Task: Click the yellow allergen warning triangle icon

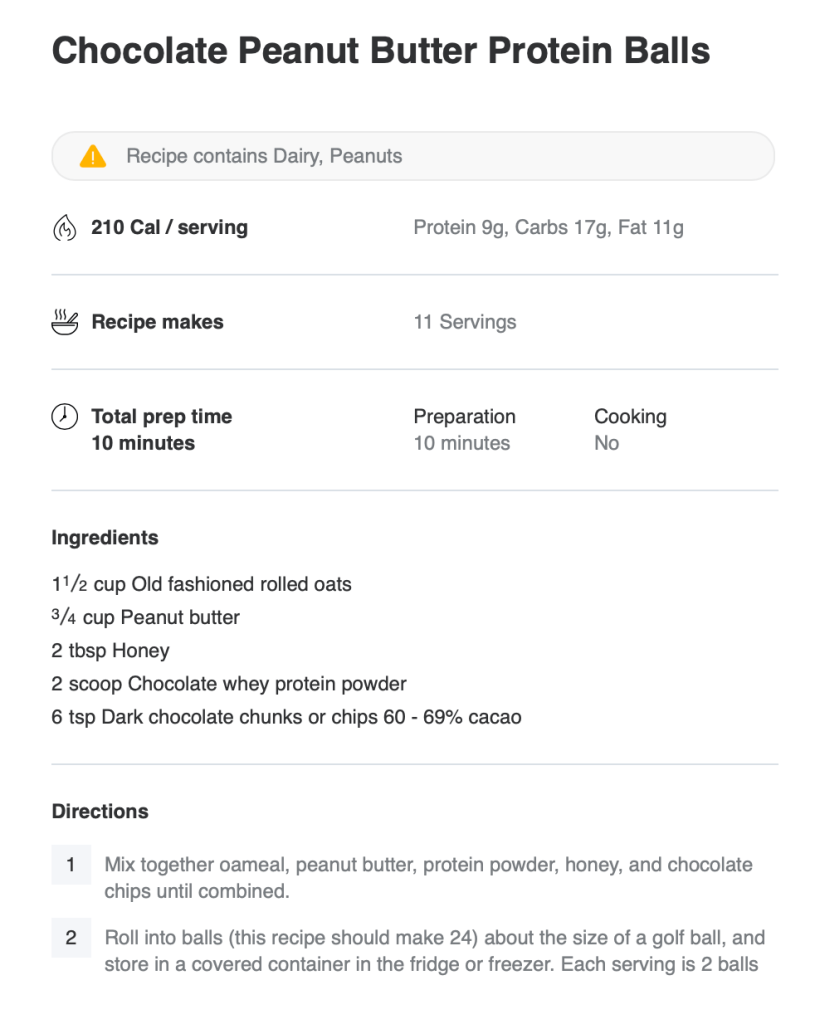Action: pyautogui.click(x=93, y=156)
